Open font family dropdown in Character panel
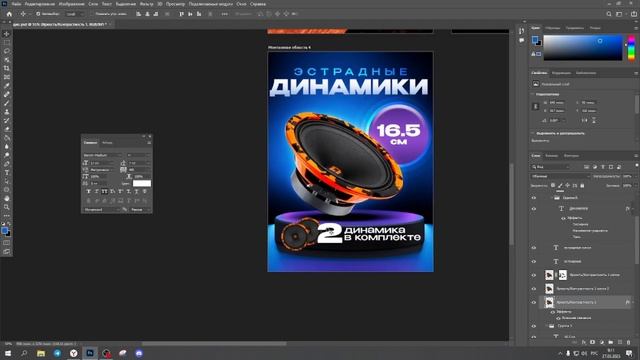The height and width of the screenshot is (360, 640). [102, 155]
